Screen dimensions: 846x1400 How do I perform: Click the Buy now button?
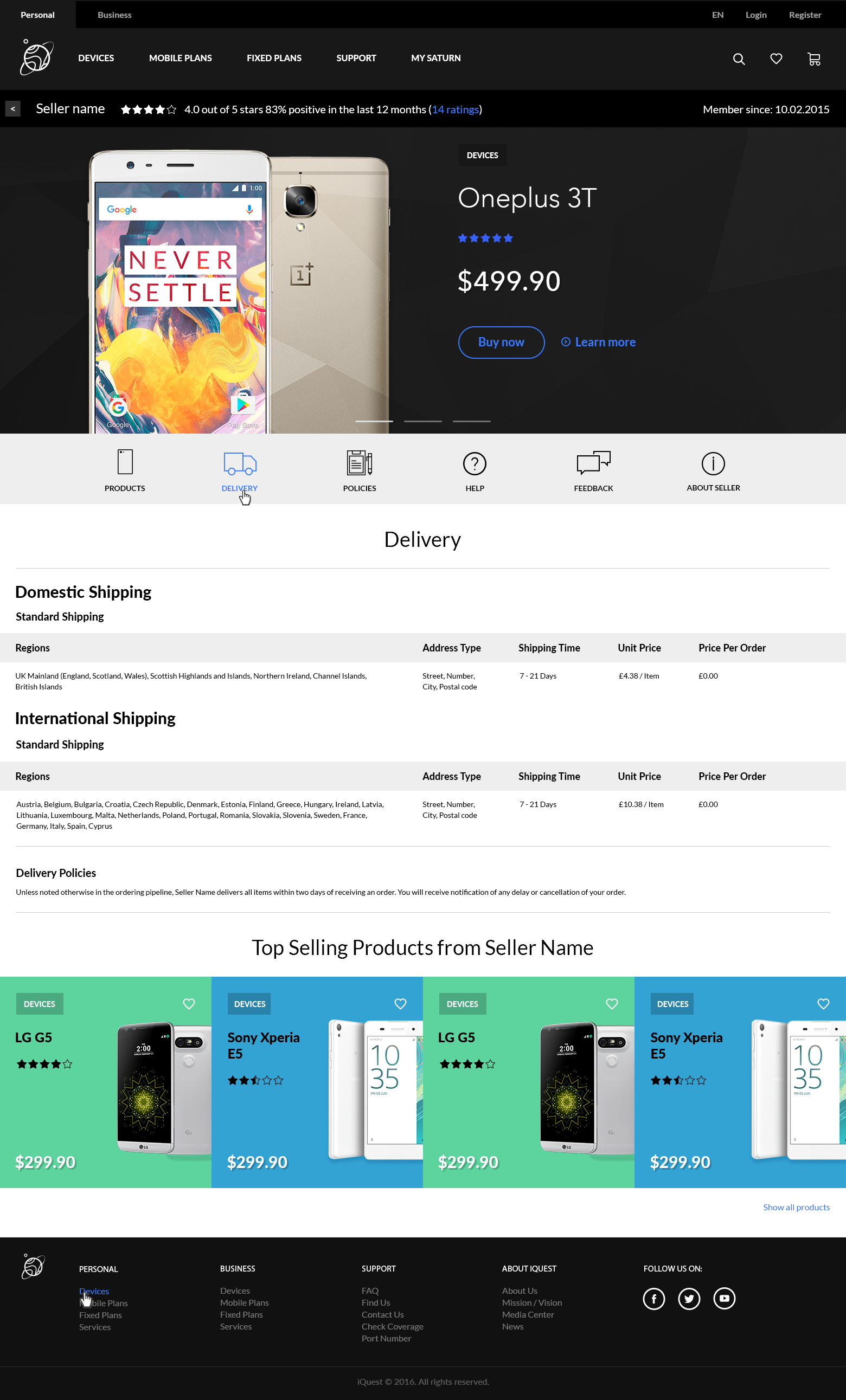[x=501, y=342]
